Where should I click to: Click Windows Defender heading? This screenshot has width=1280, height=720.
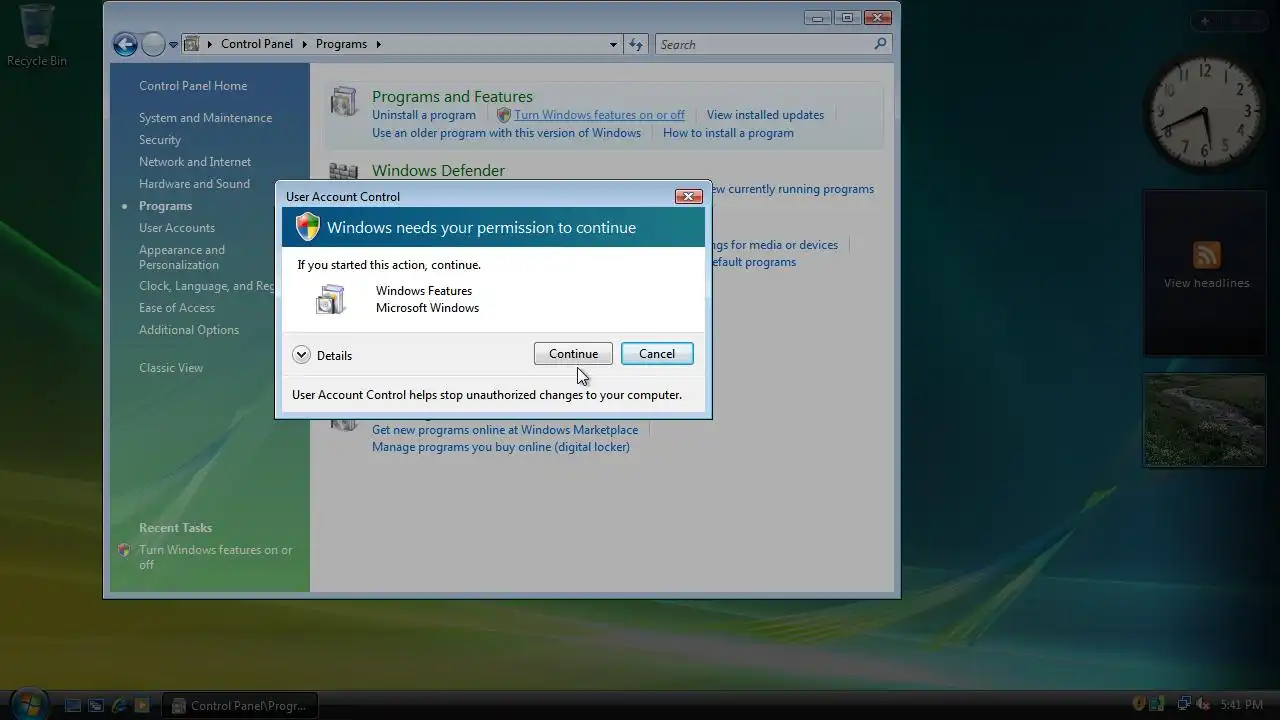pos(438,171)
